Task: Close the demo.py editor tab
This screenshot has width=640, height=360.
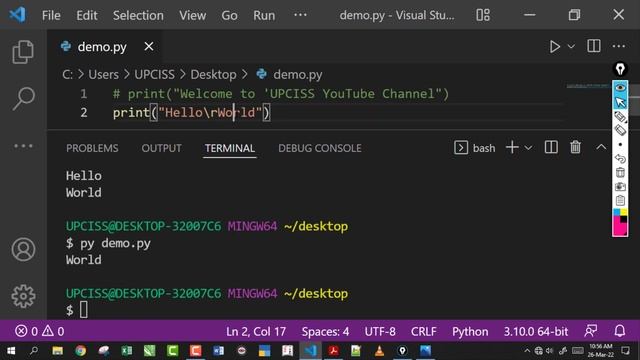Action: tap(149, 47)
